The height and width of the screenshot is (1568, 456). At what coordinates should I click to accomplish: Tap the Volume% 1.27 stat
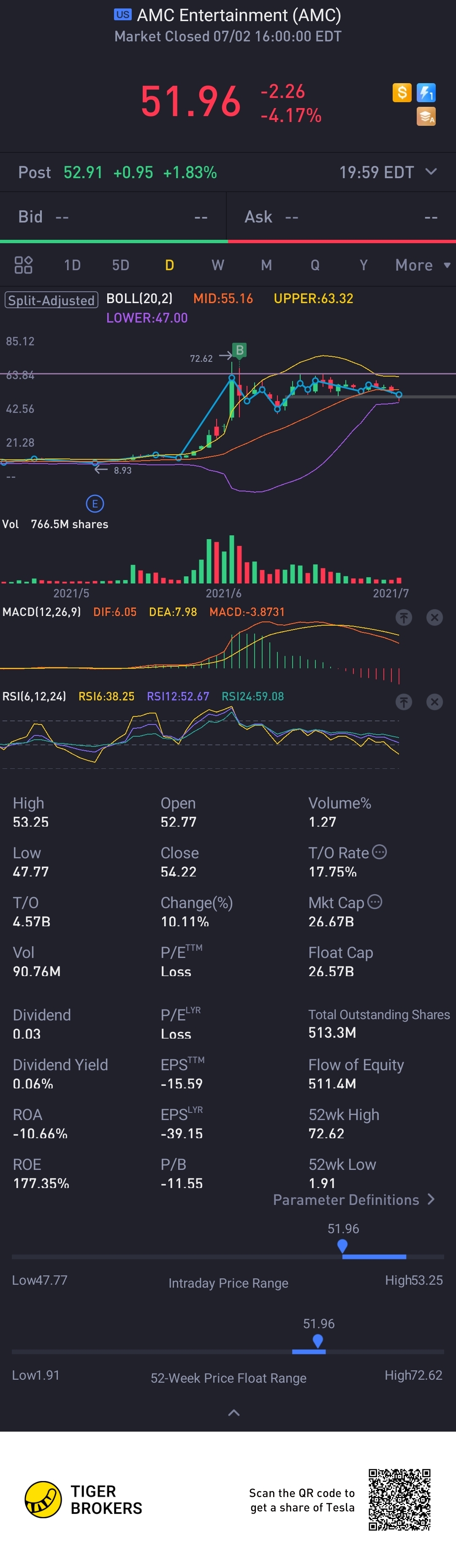pos(340,812)
